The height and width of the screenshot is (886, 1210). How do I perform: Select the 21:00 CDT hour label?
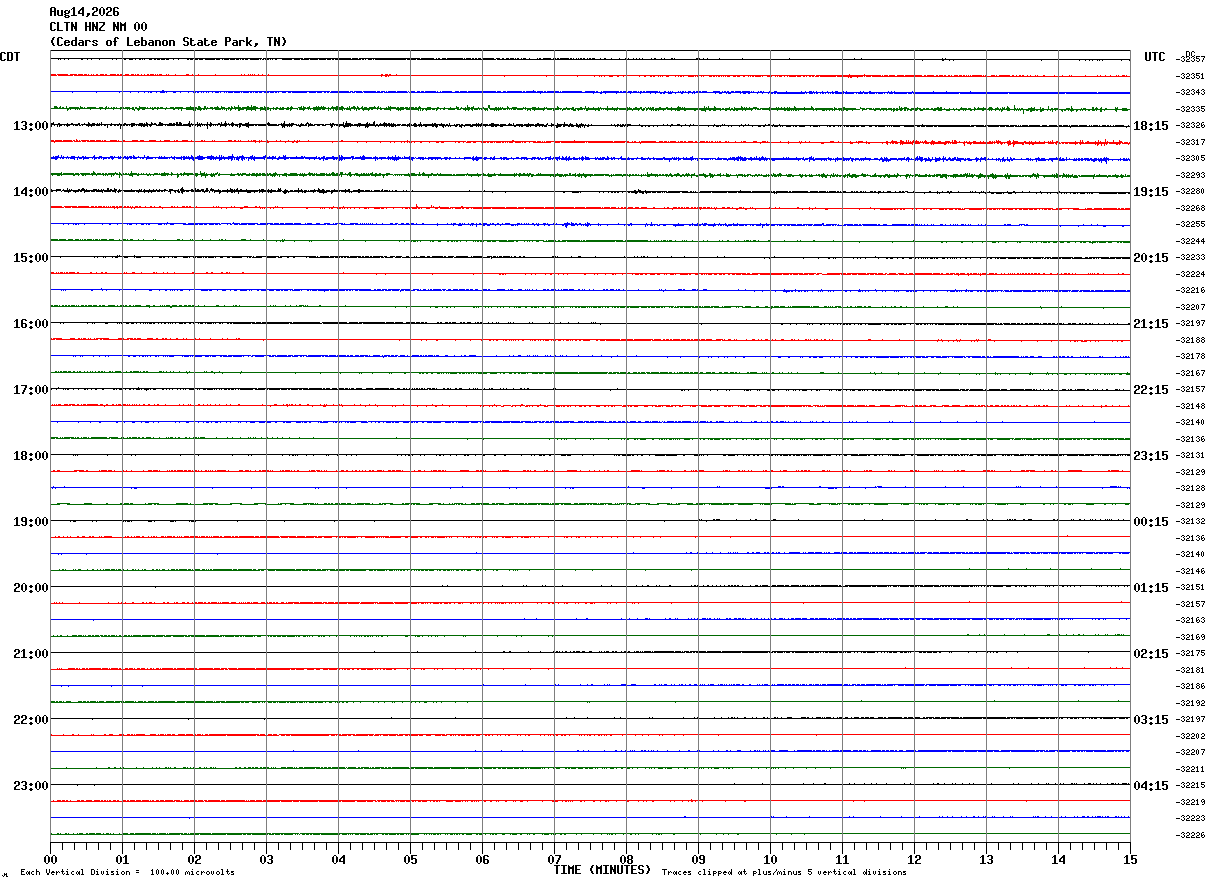30,654
